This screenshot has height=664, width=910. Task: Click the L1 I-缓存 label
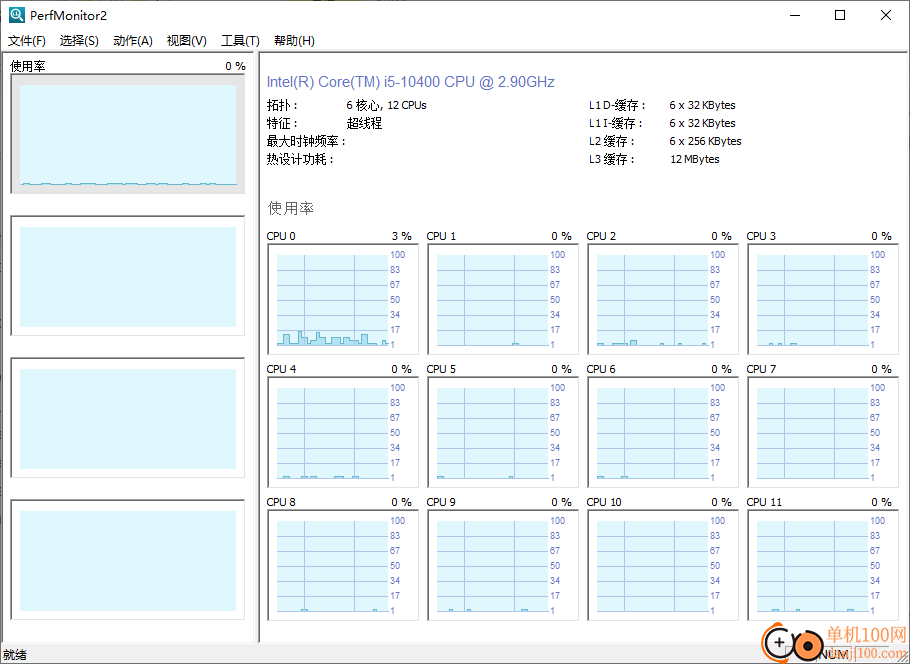pos(616,123)
